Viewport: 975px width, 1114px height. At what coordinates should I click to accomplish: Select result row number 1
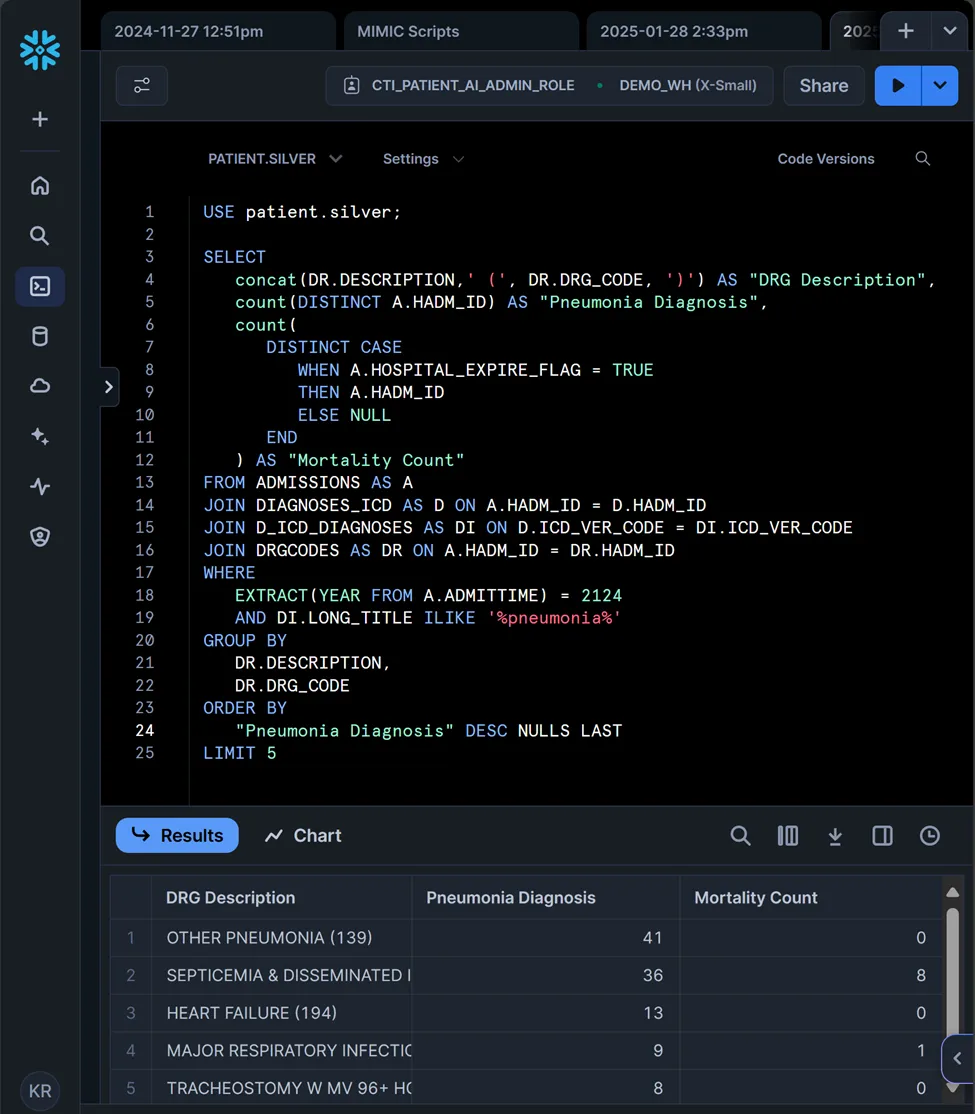pyautogui.click(x=131, y=938)
